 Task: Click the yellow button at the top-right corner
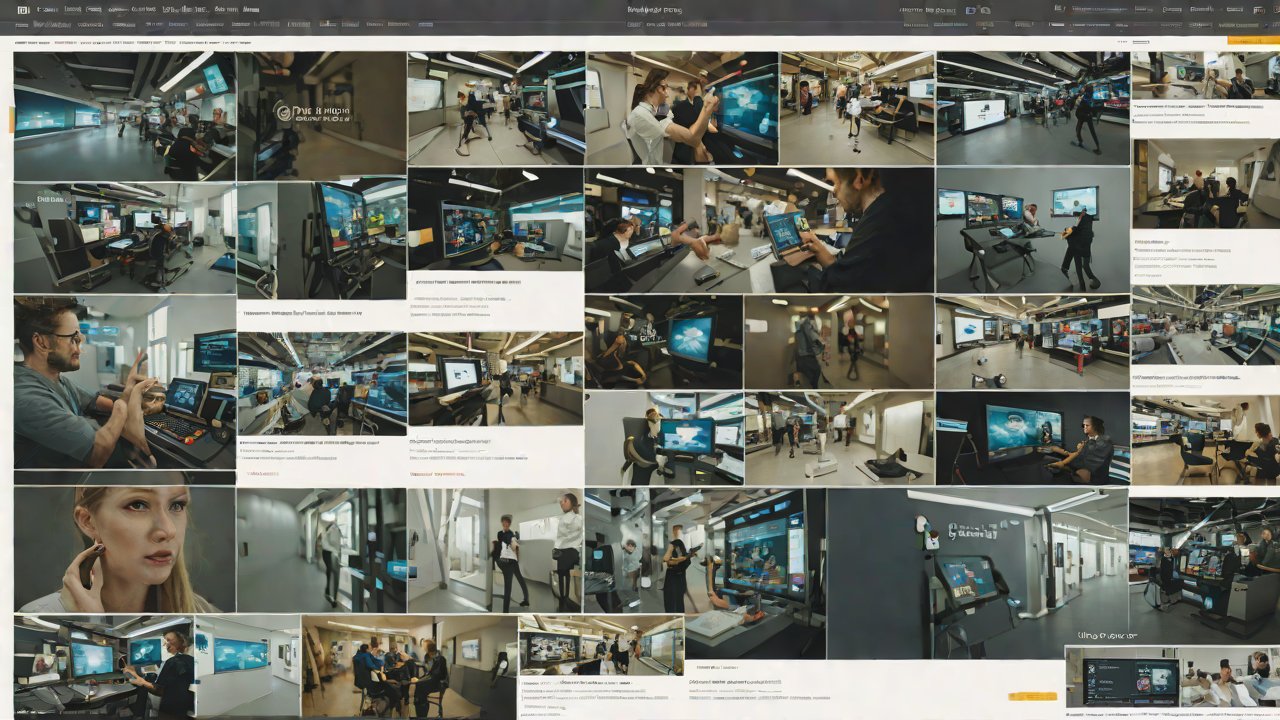tap(1252, 40)
